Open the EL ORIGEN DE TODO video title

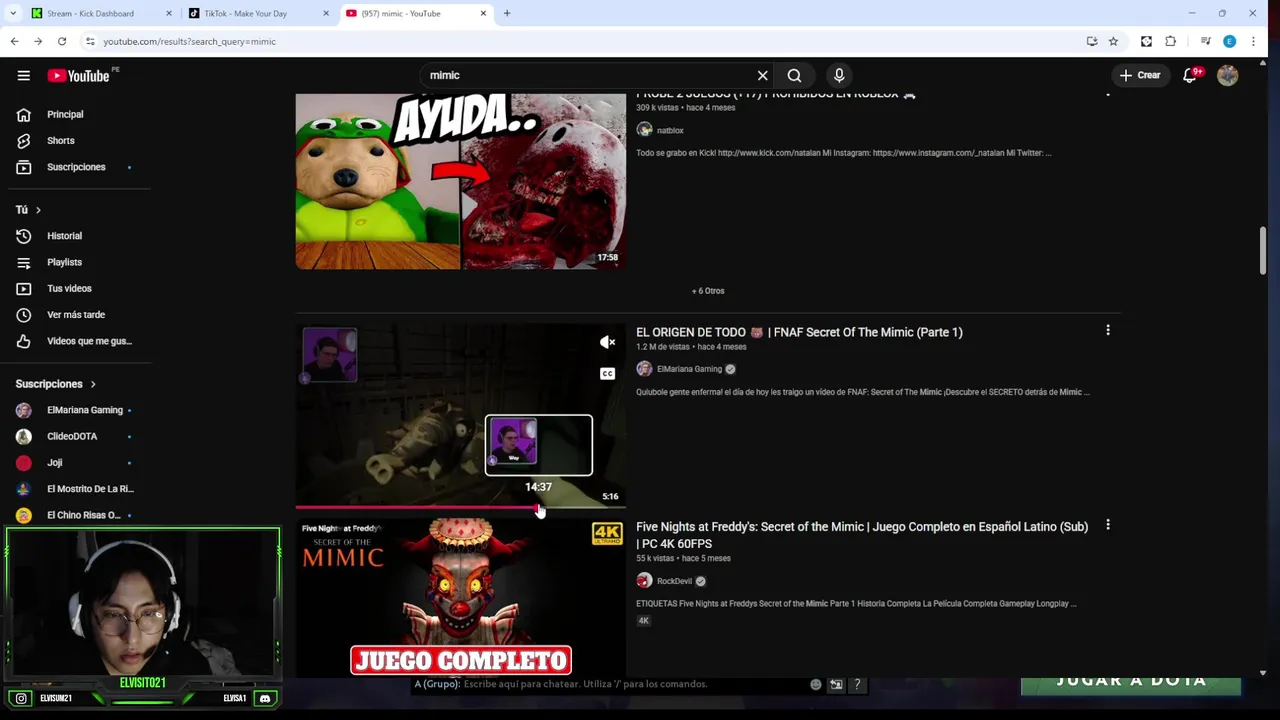(x=799, y=332)
